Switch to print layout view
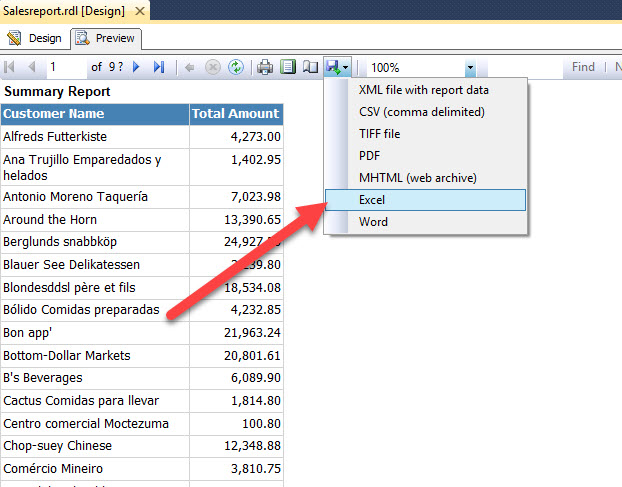 click(288, 67)
